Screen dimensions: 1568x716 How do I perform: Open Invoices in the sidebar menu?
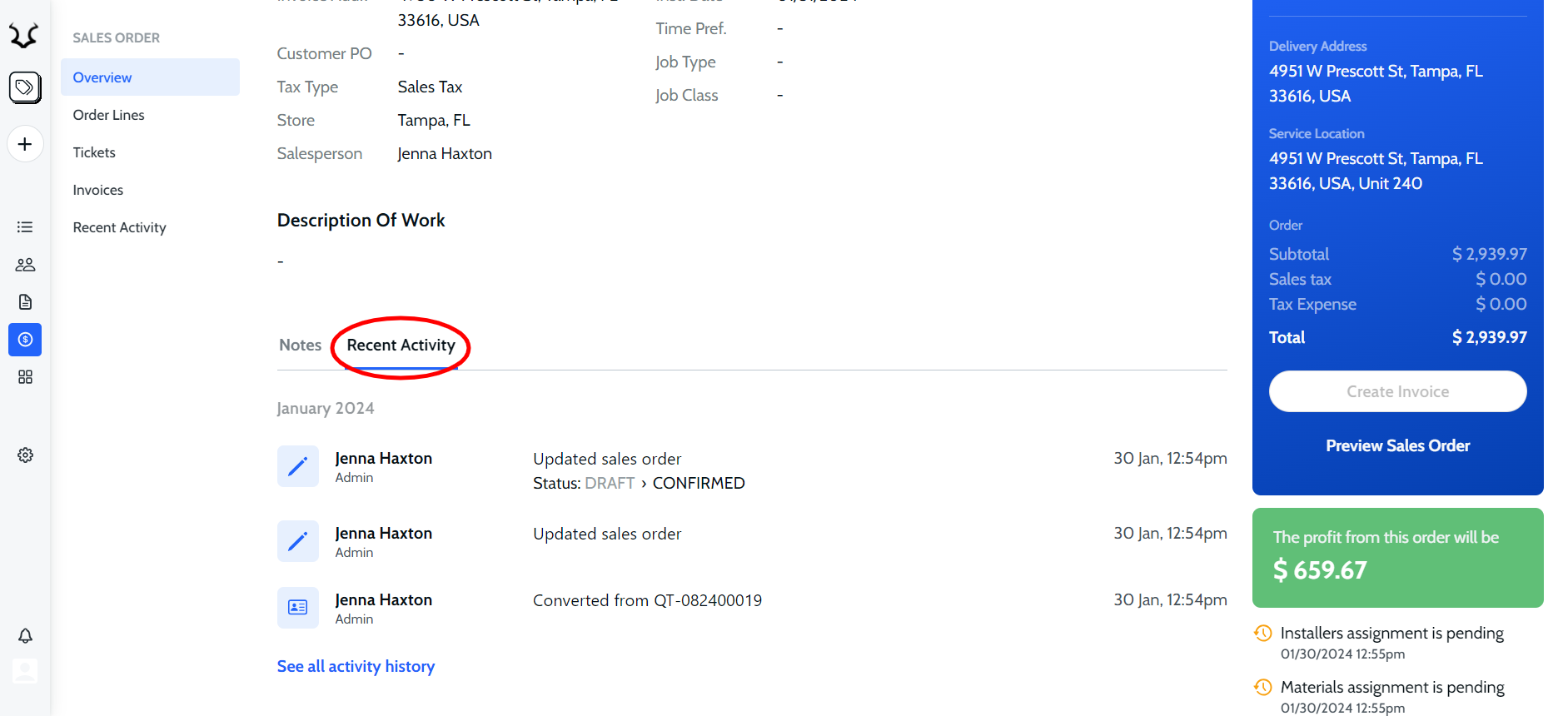98,190
